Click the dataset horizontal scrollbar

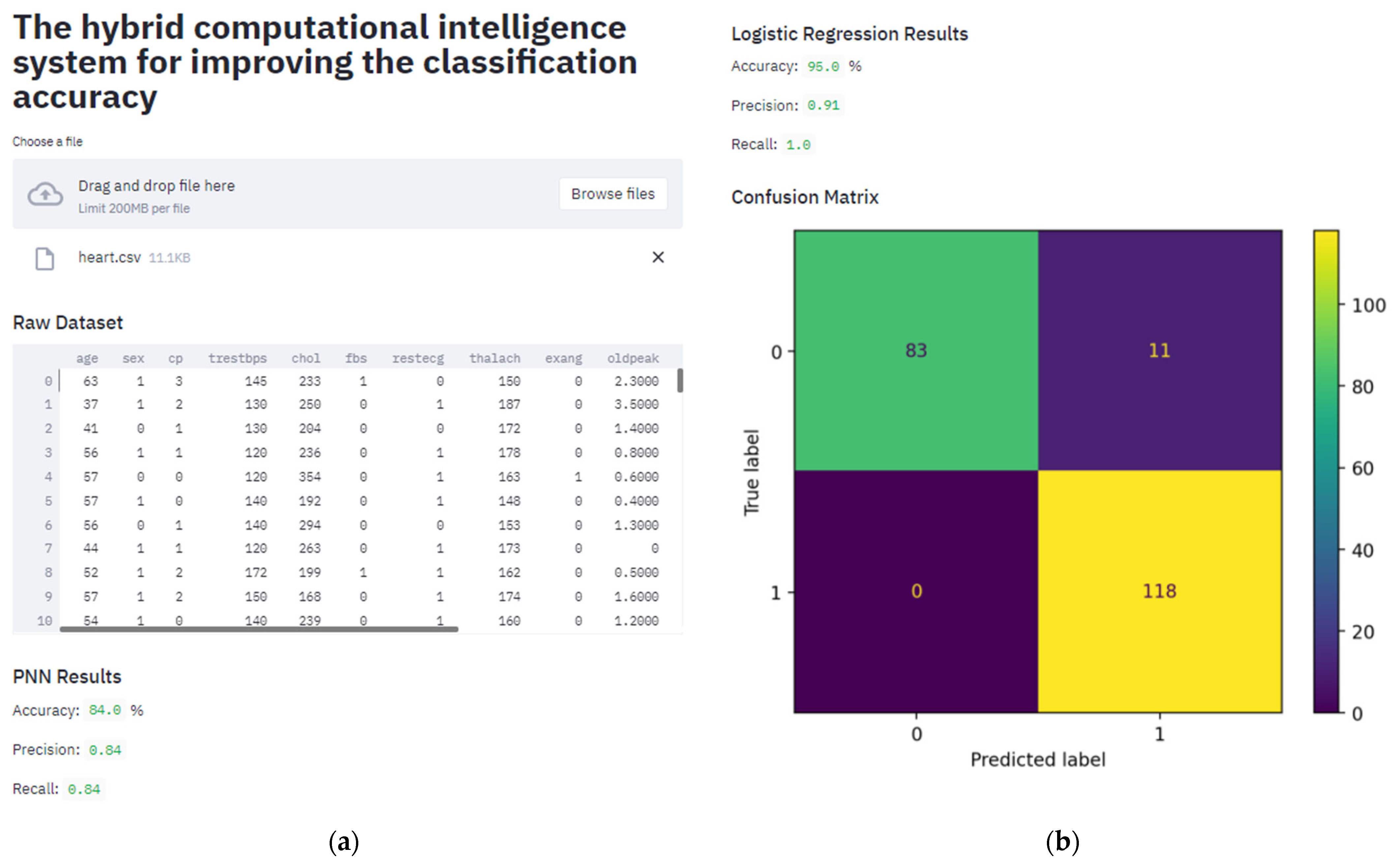pyautogui.click(x=258, y=629)
